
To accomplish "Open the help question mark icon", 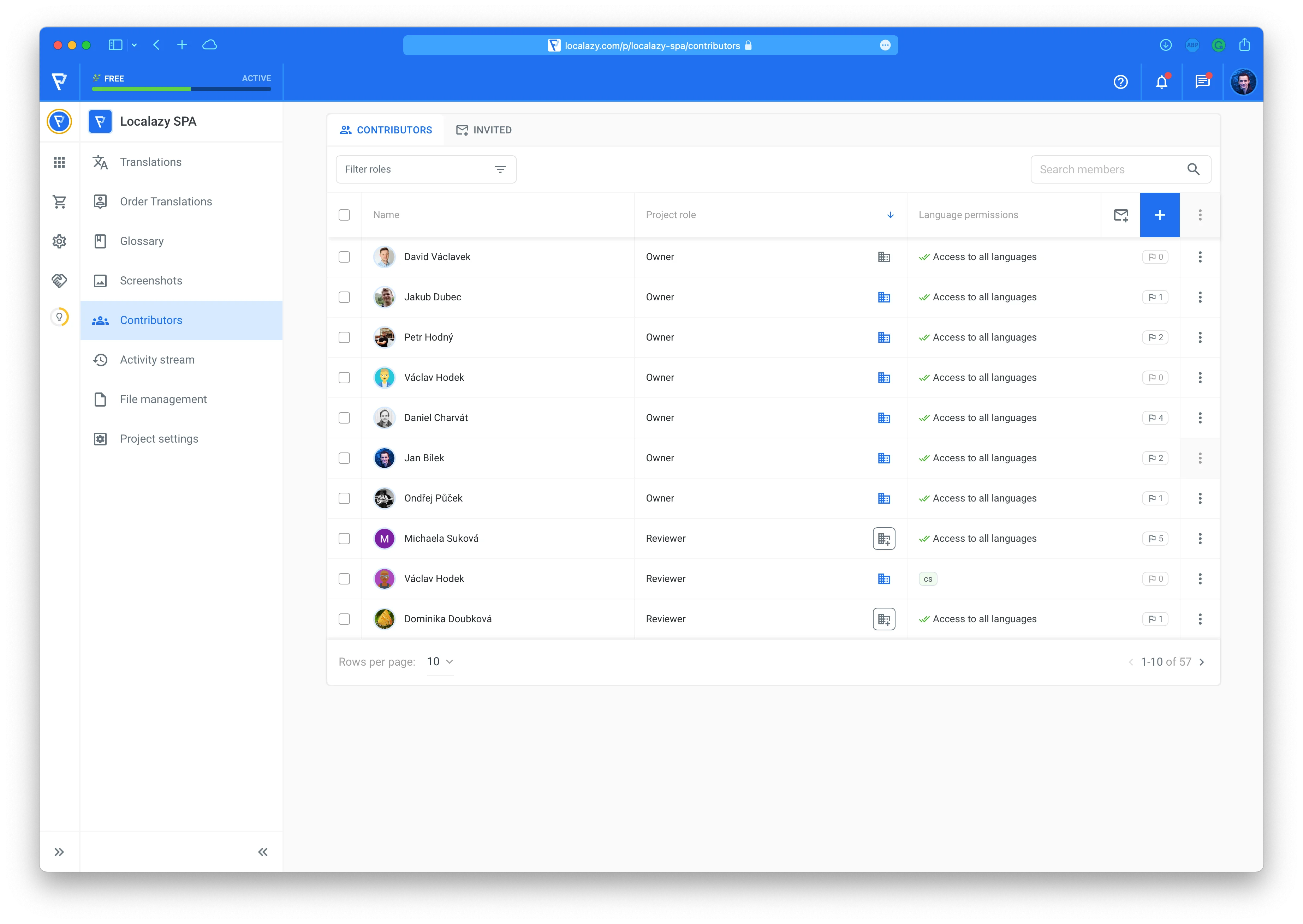I will click(1120, 82).
